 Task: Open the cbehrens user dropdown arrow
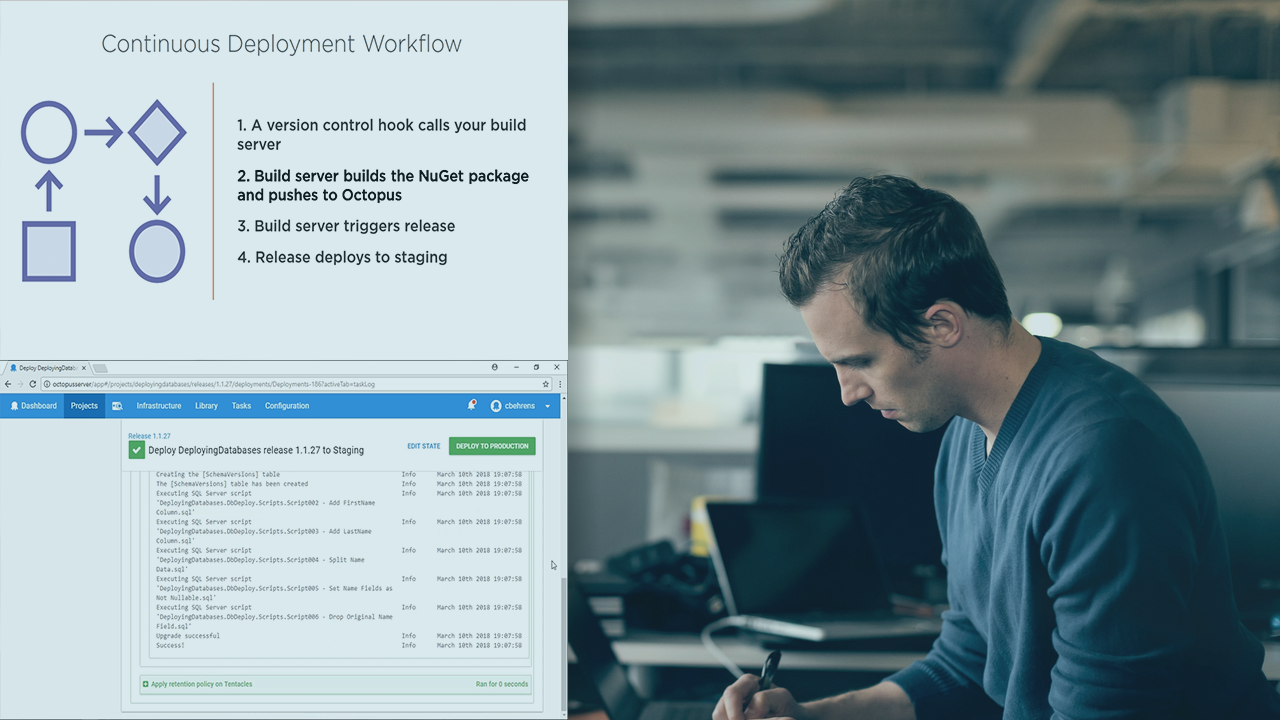pyautogui.click(x=547, y=406)
